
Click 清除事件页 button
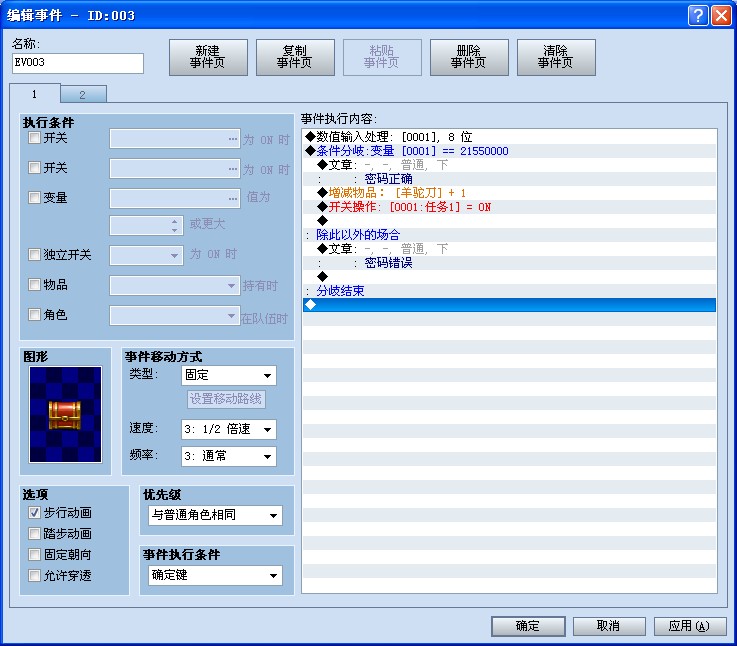[556, 57]
